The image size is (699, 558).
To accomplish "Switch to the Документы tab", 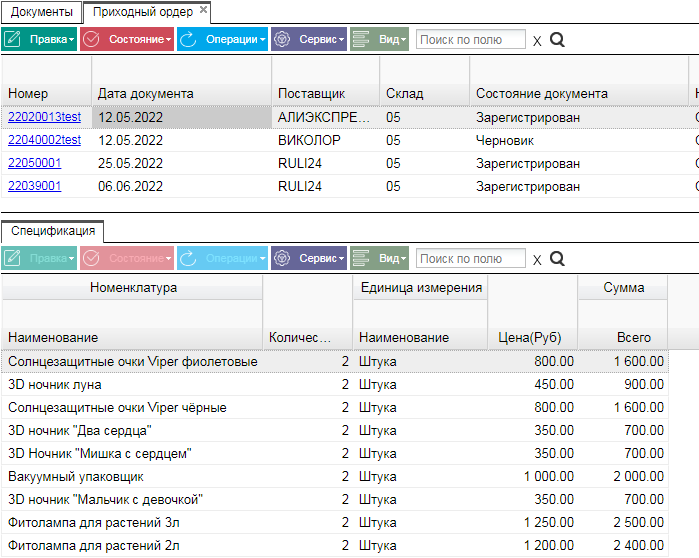I will 41,12.
